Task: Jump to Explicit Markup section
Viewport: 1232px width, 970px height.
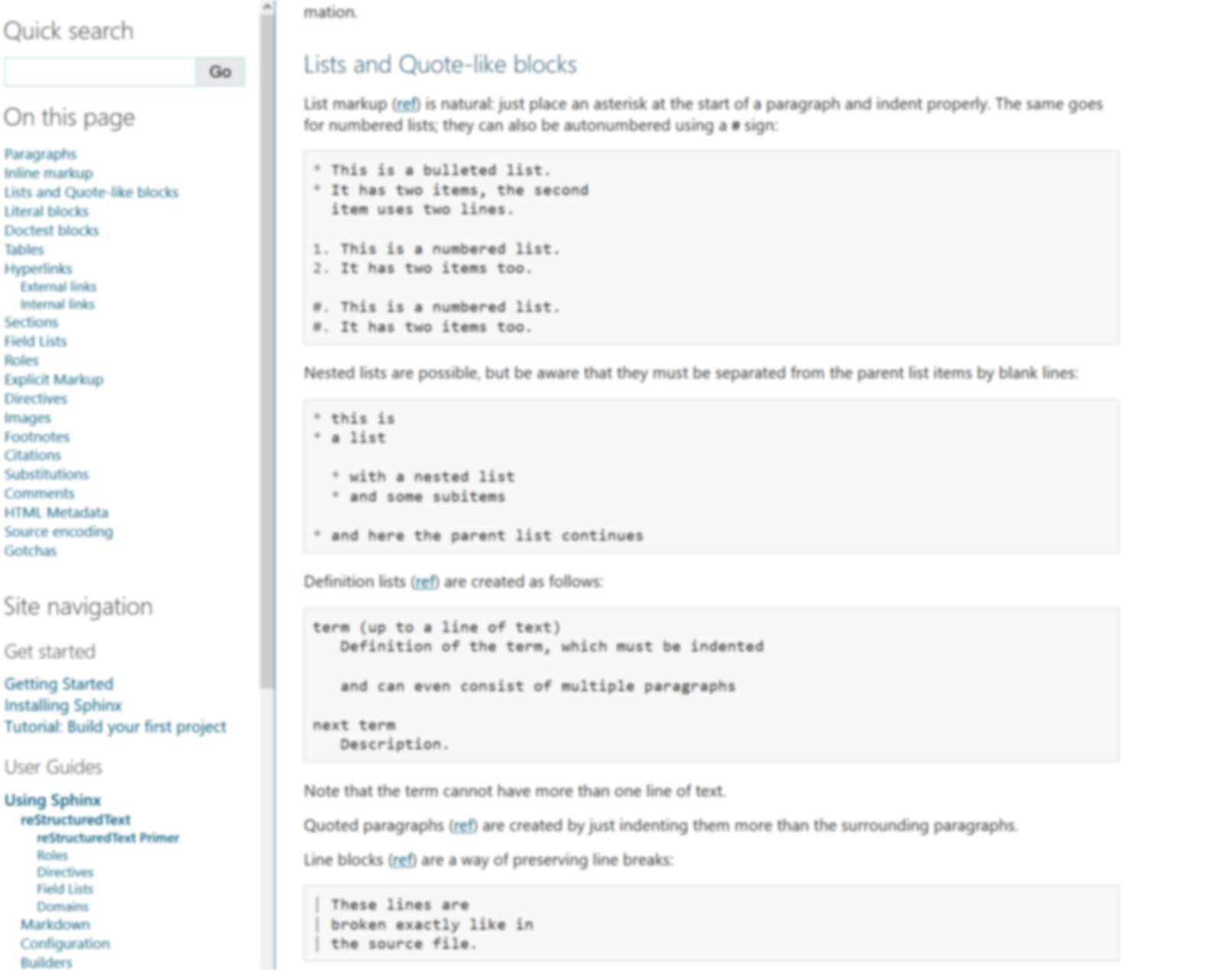Action: pos(54,379)
